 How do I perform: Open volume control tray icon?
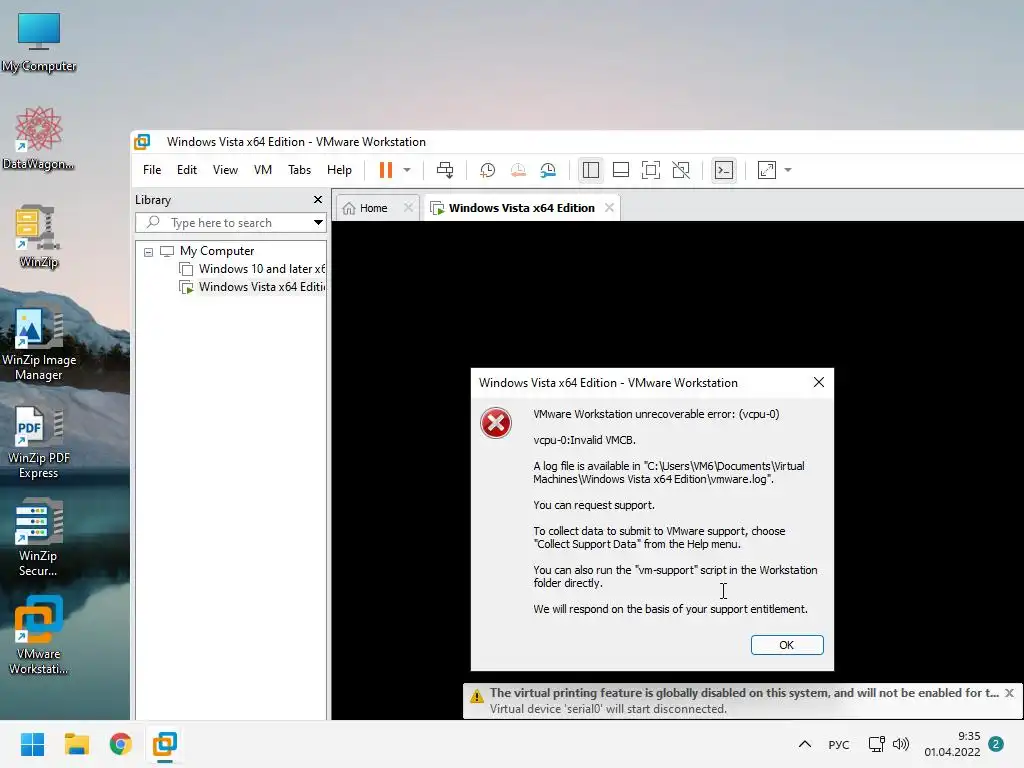click(901, 744)
